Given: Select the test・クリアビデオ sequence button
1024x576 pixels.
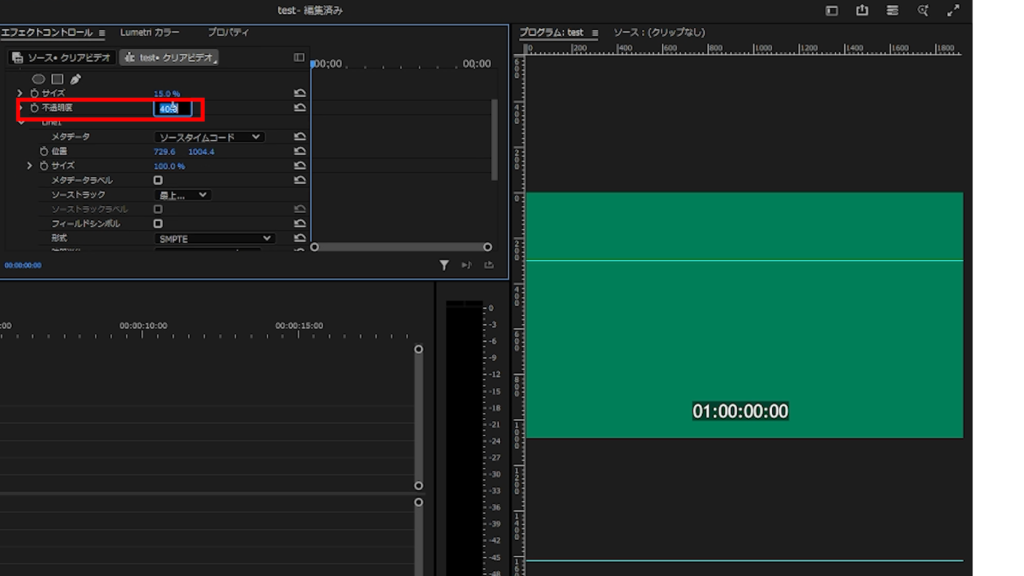Looking at the screenshot, I should click(169, 57).
